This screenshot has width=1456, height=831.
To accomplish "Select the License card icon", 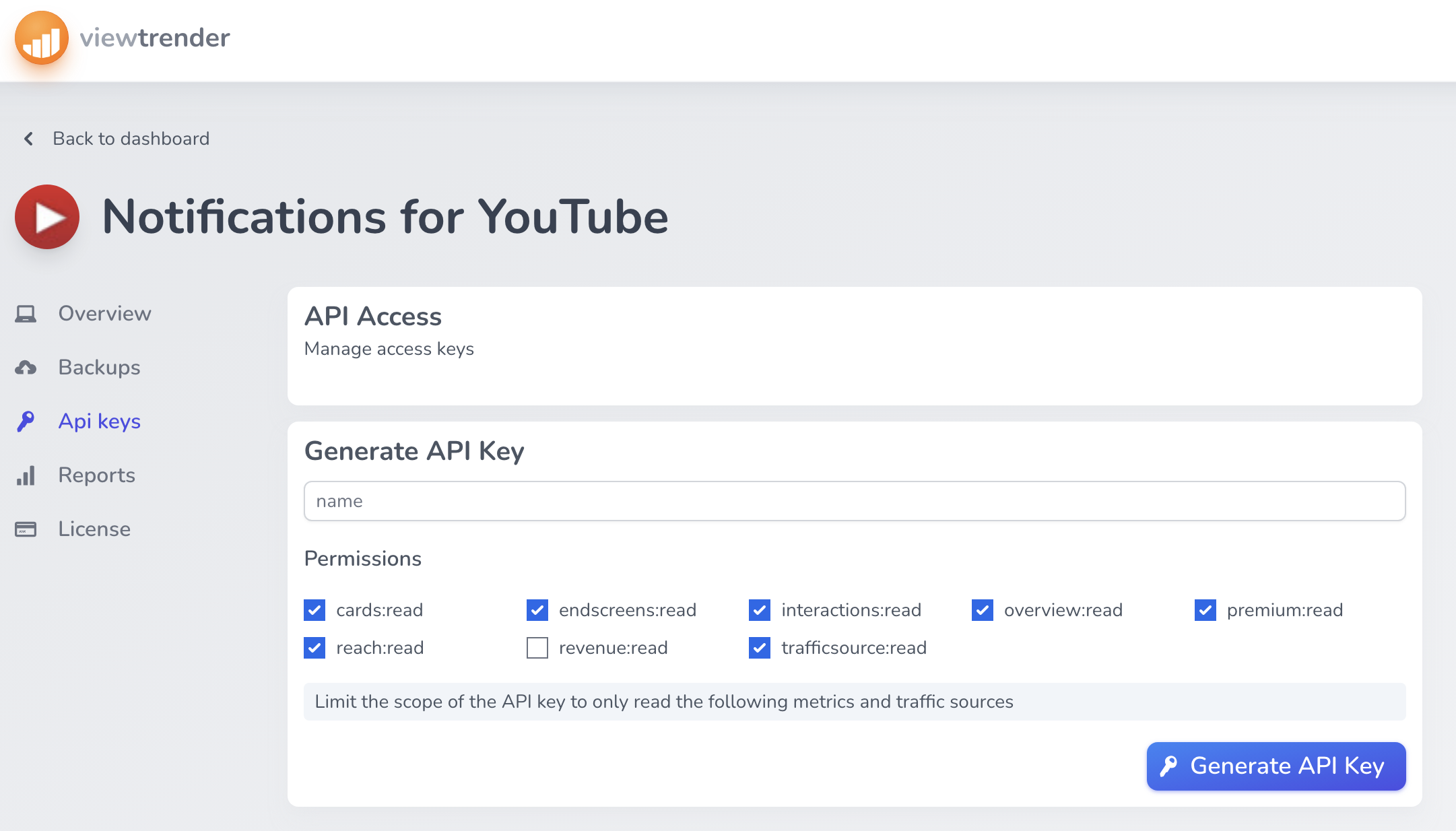I will click(26, 529).
